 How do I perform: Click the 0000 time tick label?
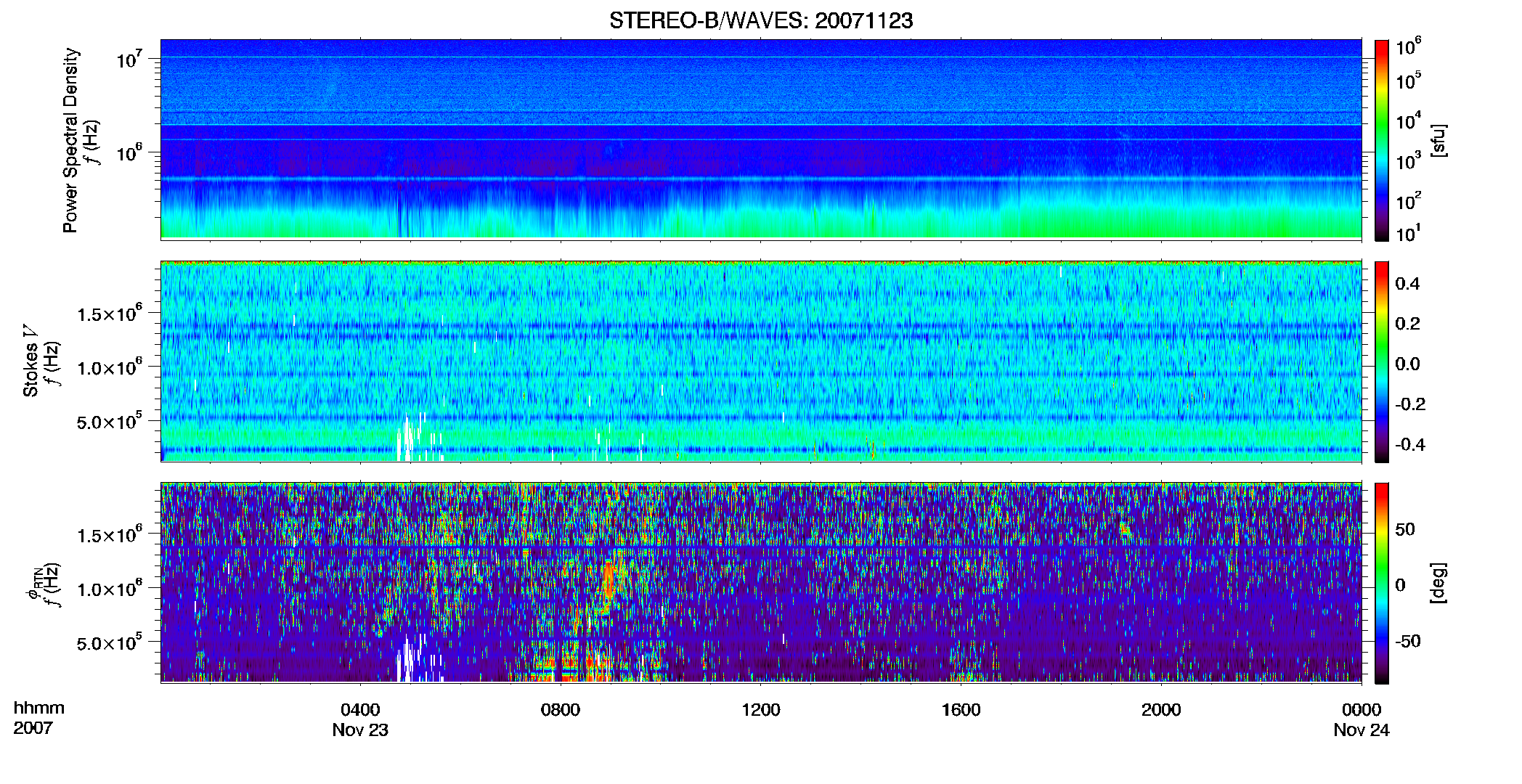1362,709
